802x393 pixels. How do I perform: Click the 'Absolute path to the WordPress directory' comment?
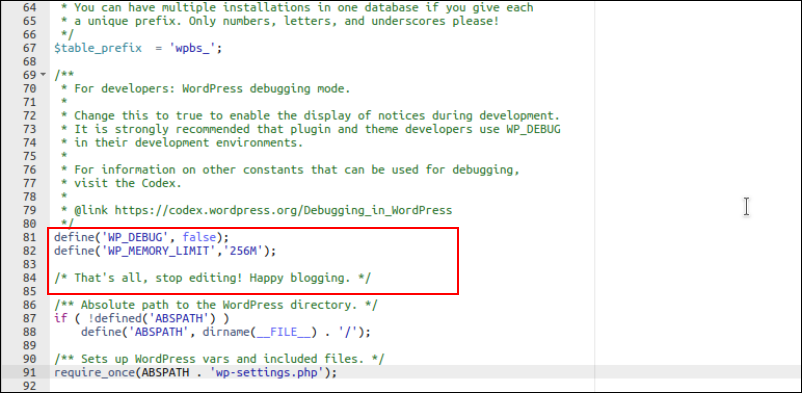click(x=216, y=305)
